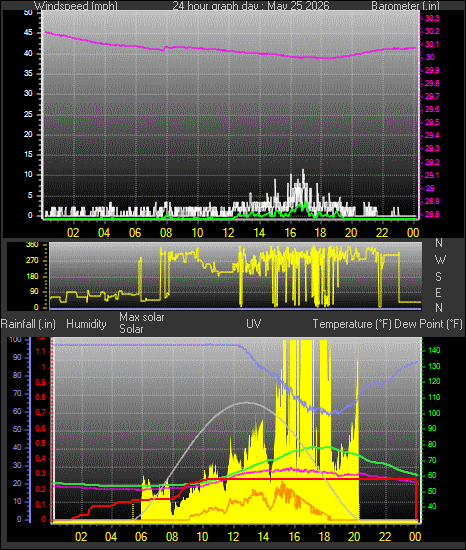This screenshot has height=550, width=466.
Task: Click the 16 hour mark on wind graph
Action: tap(290, 233)
